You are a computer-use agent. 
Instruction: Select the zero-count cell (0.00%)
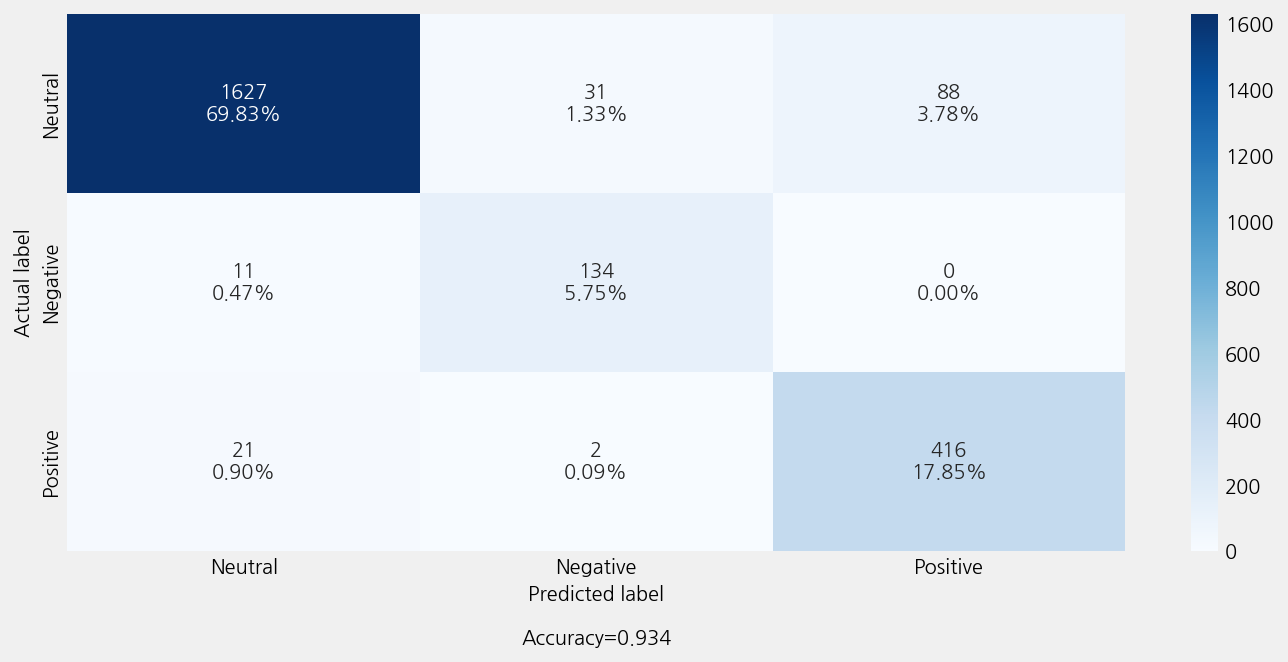[948, 282]
